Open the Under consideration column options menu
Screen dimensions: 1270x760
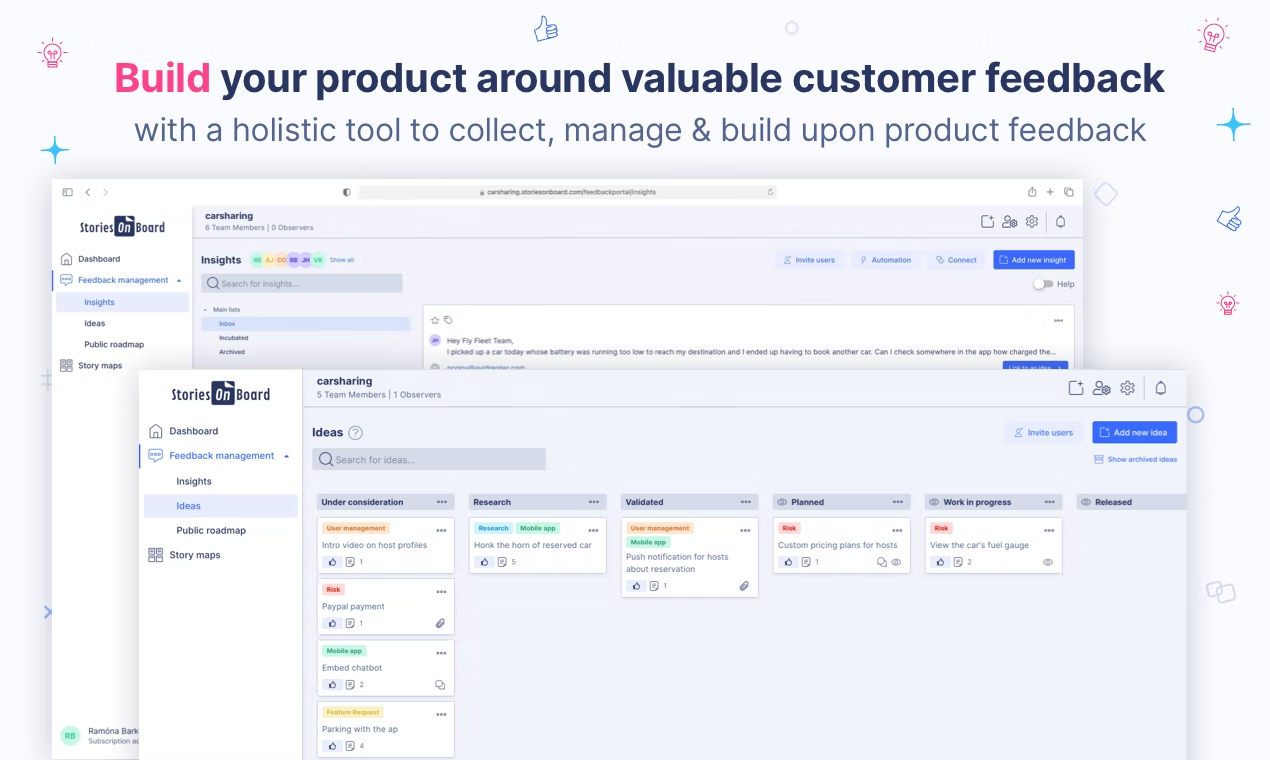point(442,502)
